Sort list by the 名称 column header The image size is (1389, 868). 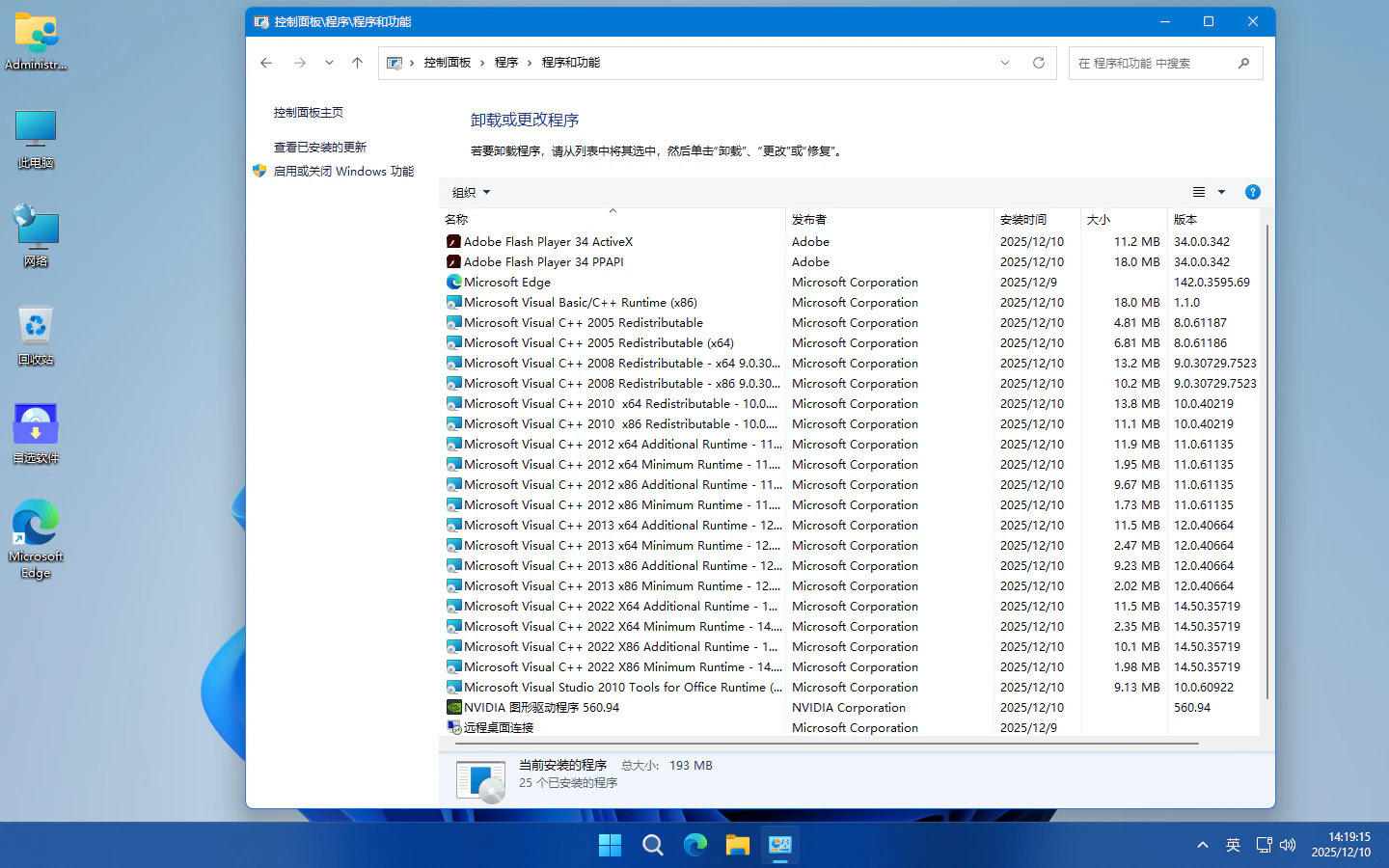456,220
